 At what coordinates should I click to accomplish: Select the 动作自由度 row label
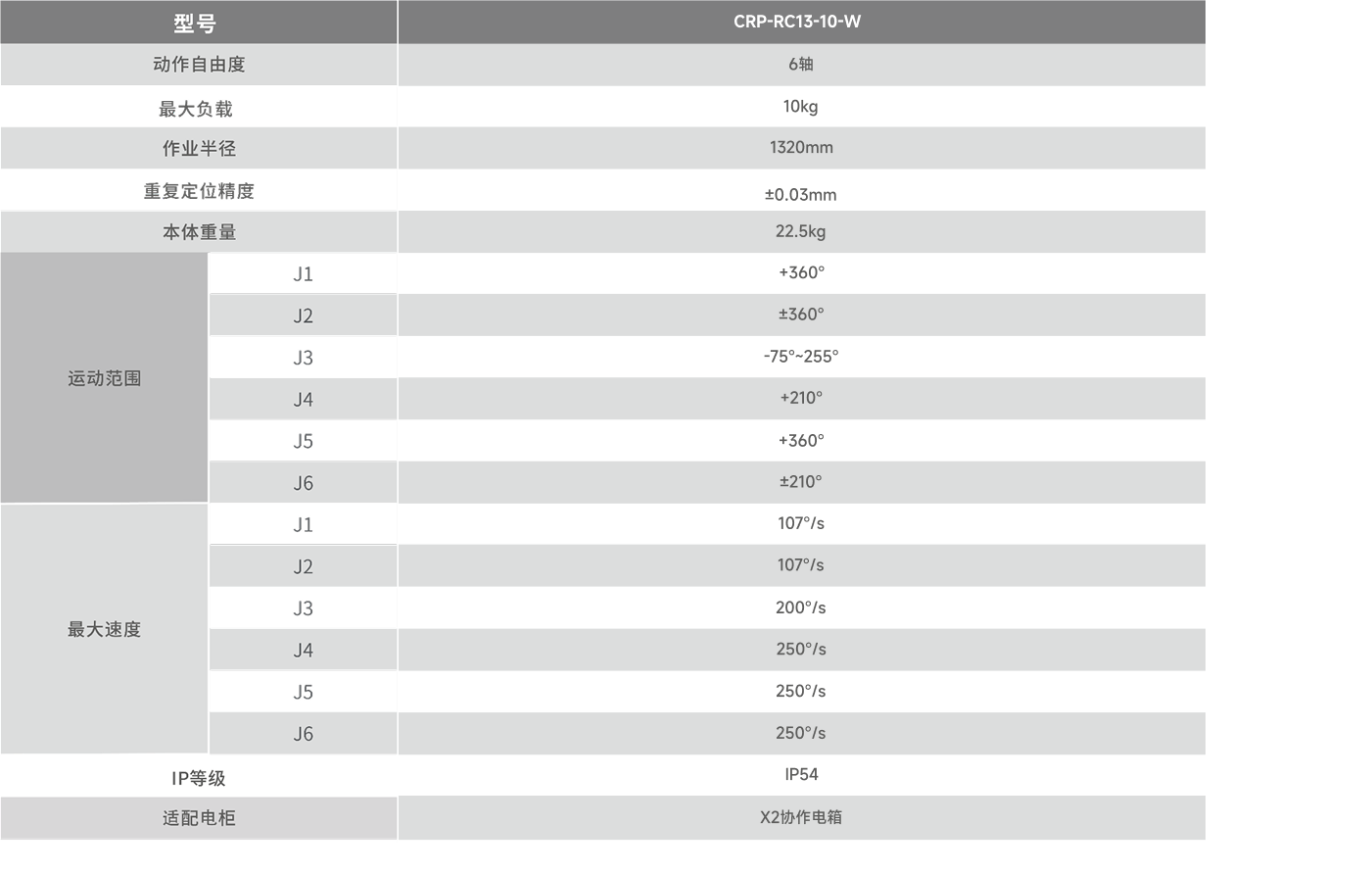199,65
